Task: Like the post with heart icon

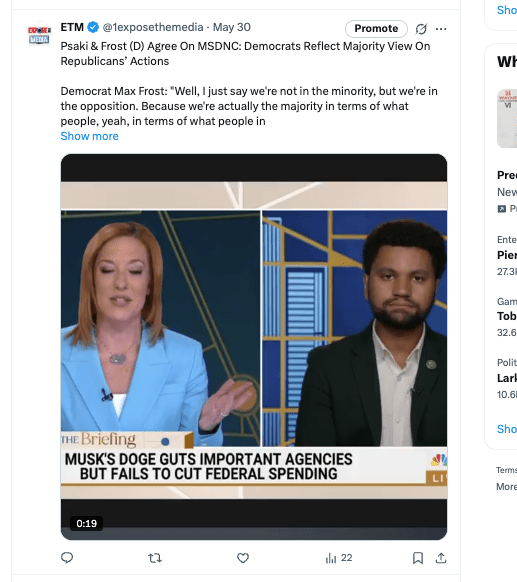Action: [x=243, y=558]
